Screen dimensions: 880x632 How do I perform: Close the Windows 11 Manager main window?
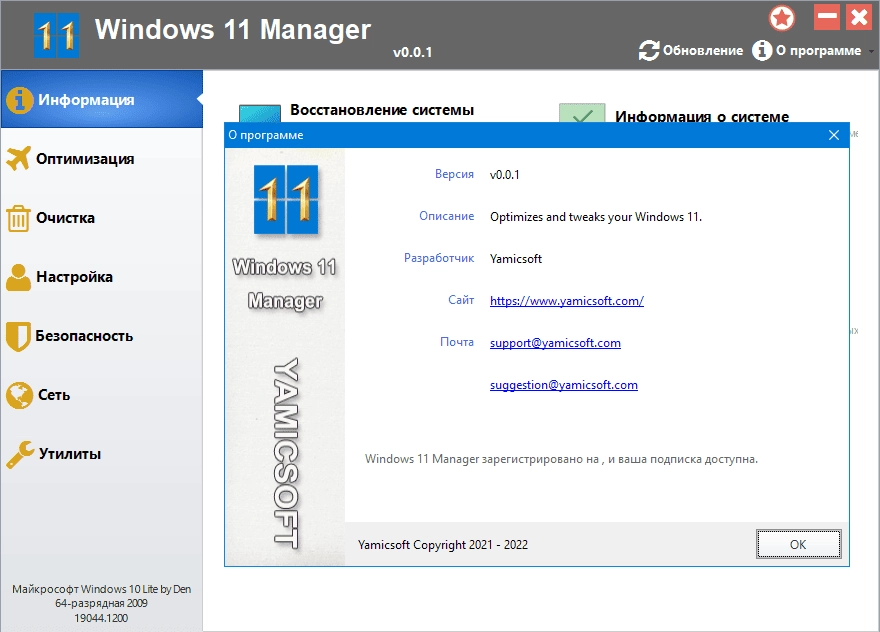[859, 17]
